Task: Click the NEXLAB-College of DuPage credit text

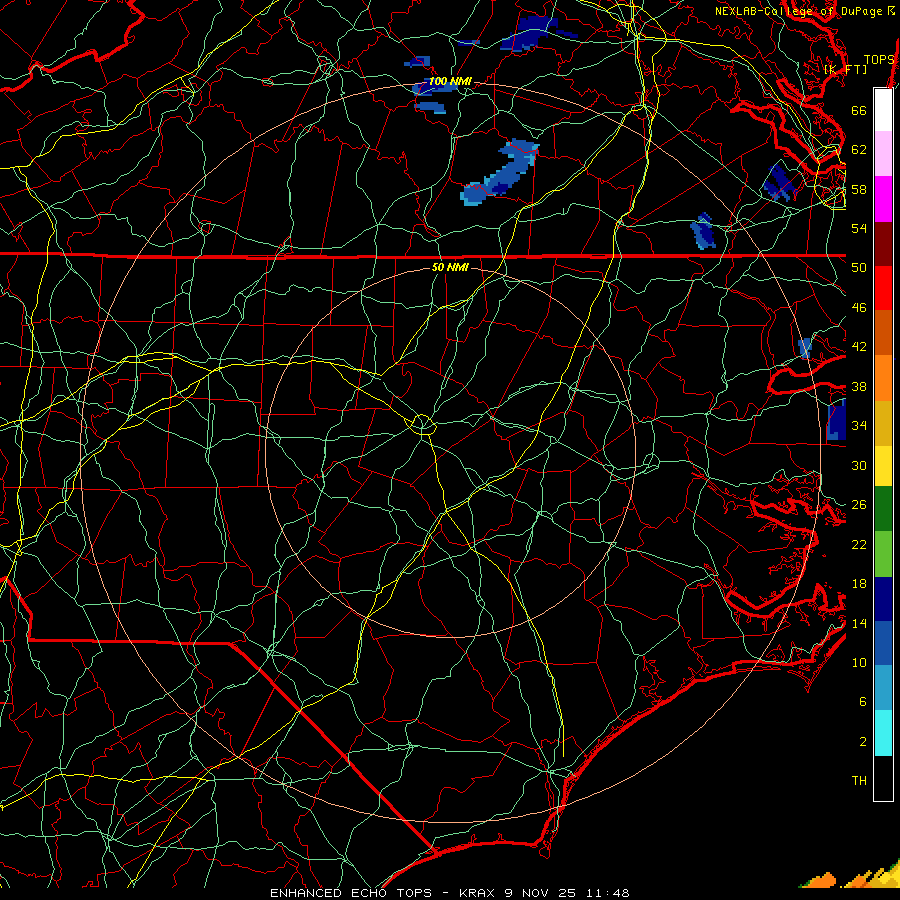Action: tap(803, 11)
